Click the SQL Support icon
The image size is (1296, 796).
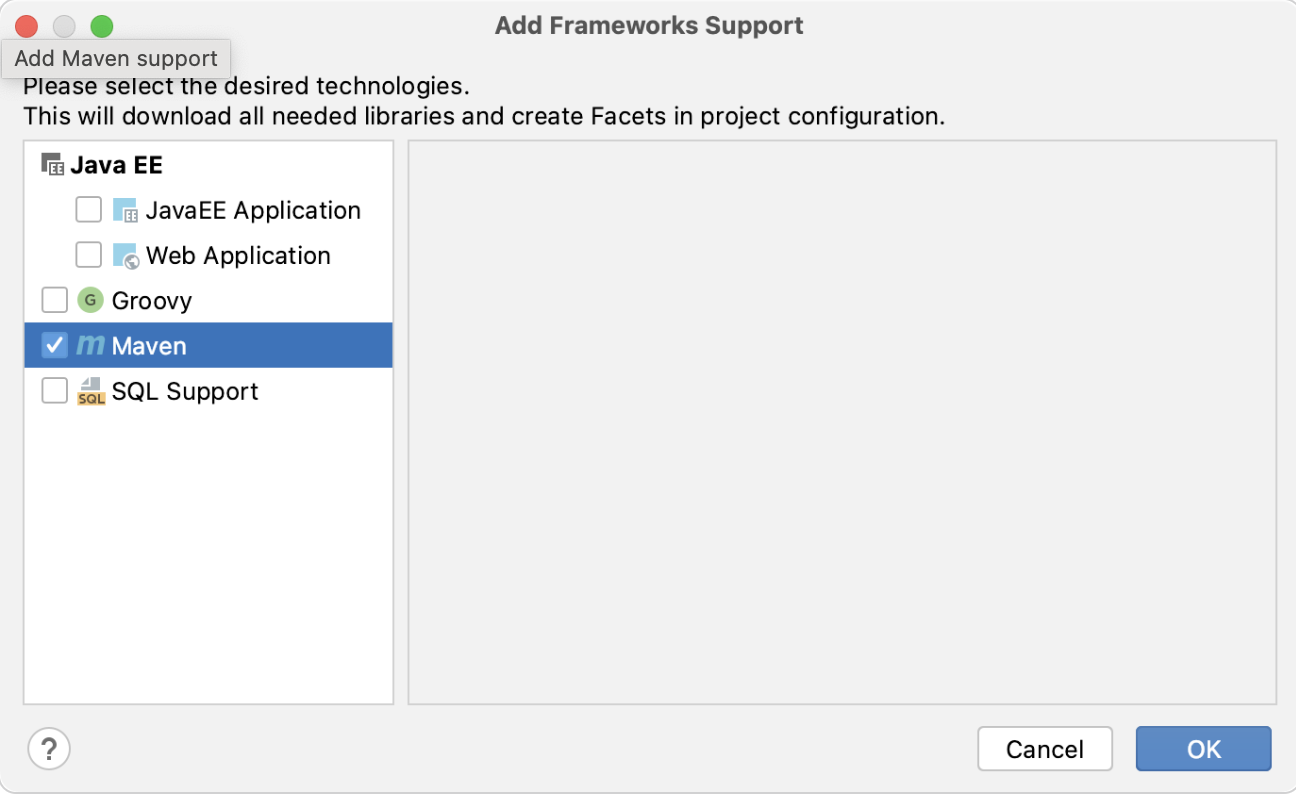[91, 391]
